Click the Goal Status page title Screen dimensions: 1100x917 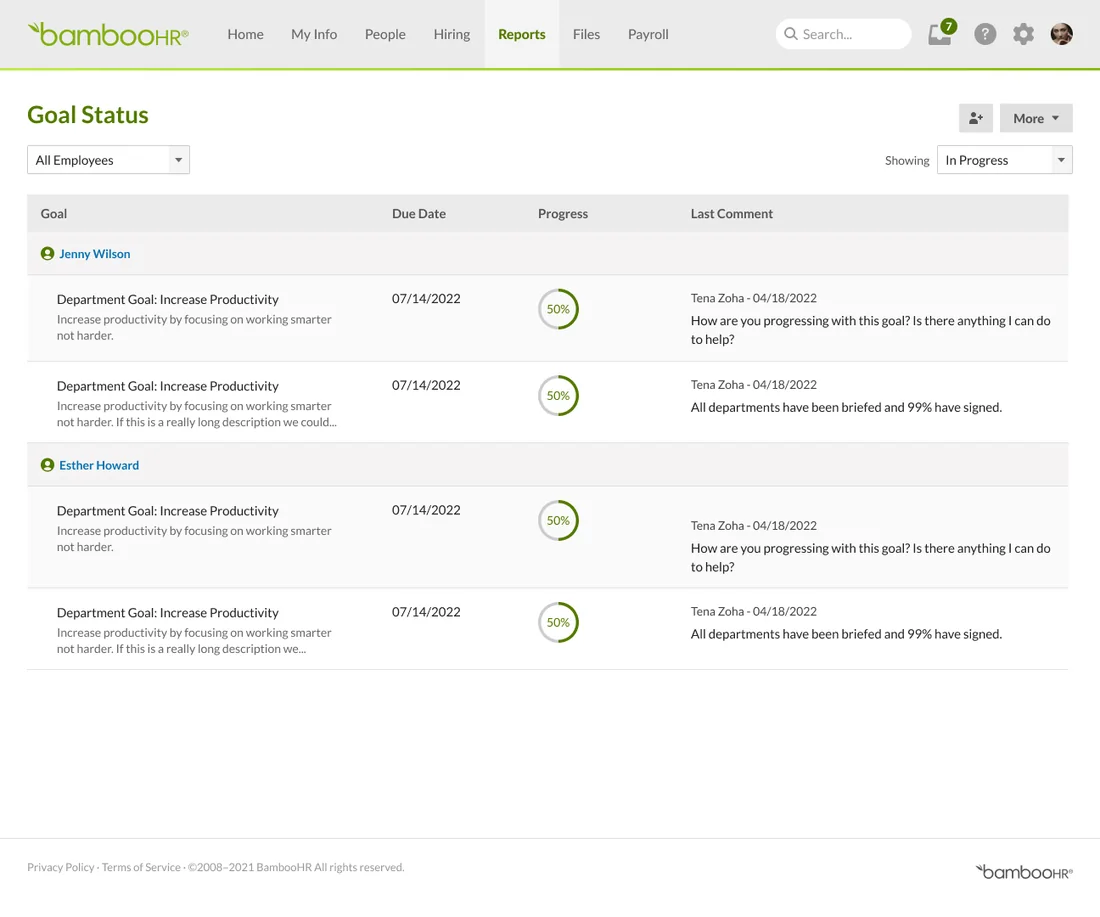point(88,114)
